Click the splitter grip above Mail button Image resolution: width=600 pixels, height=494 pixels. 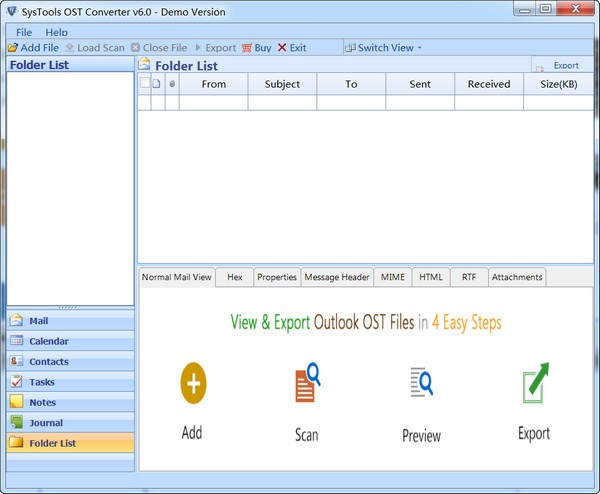click(67, 307)
